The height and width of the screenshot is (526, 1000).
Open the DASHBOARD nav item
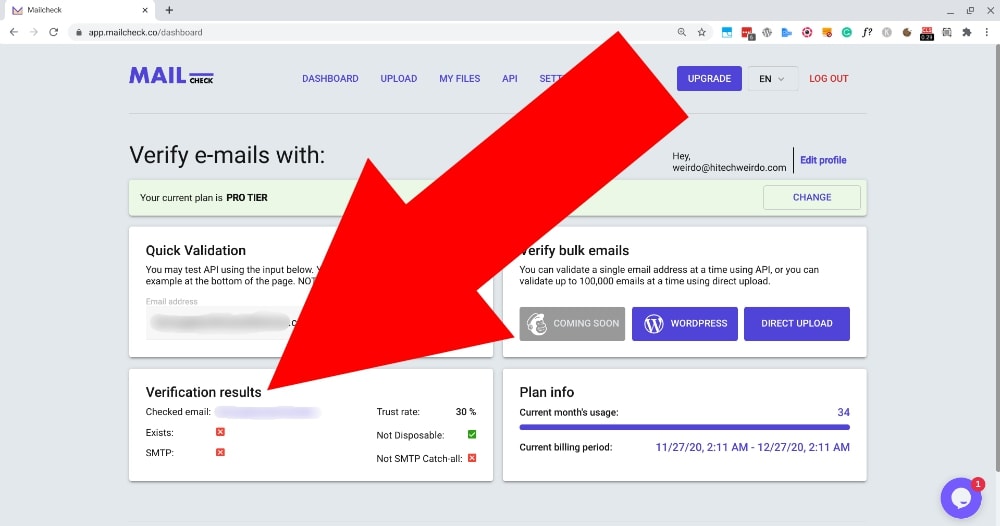pos(330,78)
